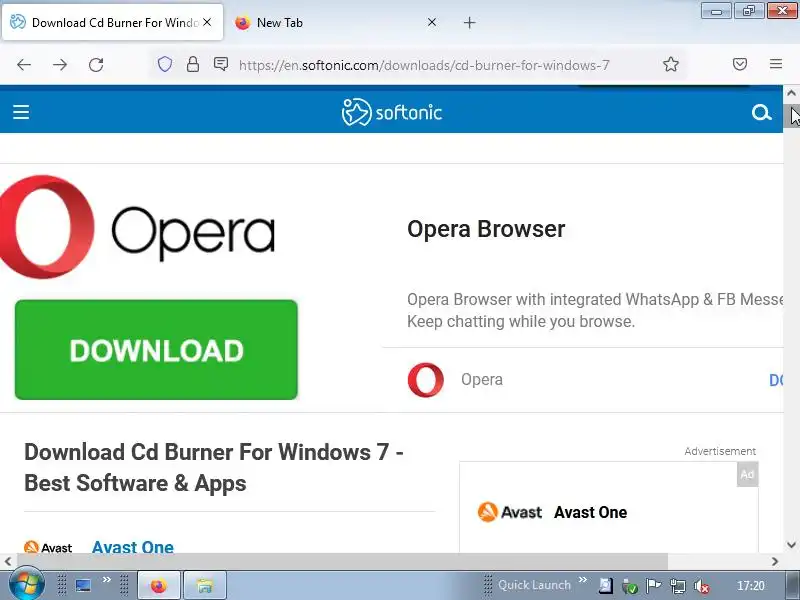Click the Opera text label in the ad row
Screen dimensions: 800x600
pyautogui.click(x=482, y=380)
